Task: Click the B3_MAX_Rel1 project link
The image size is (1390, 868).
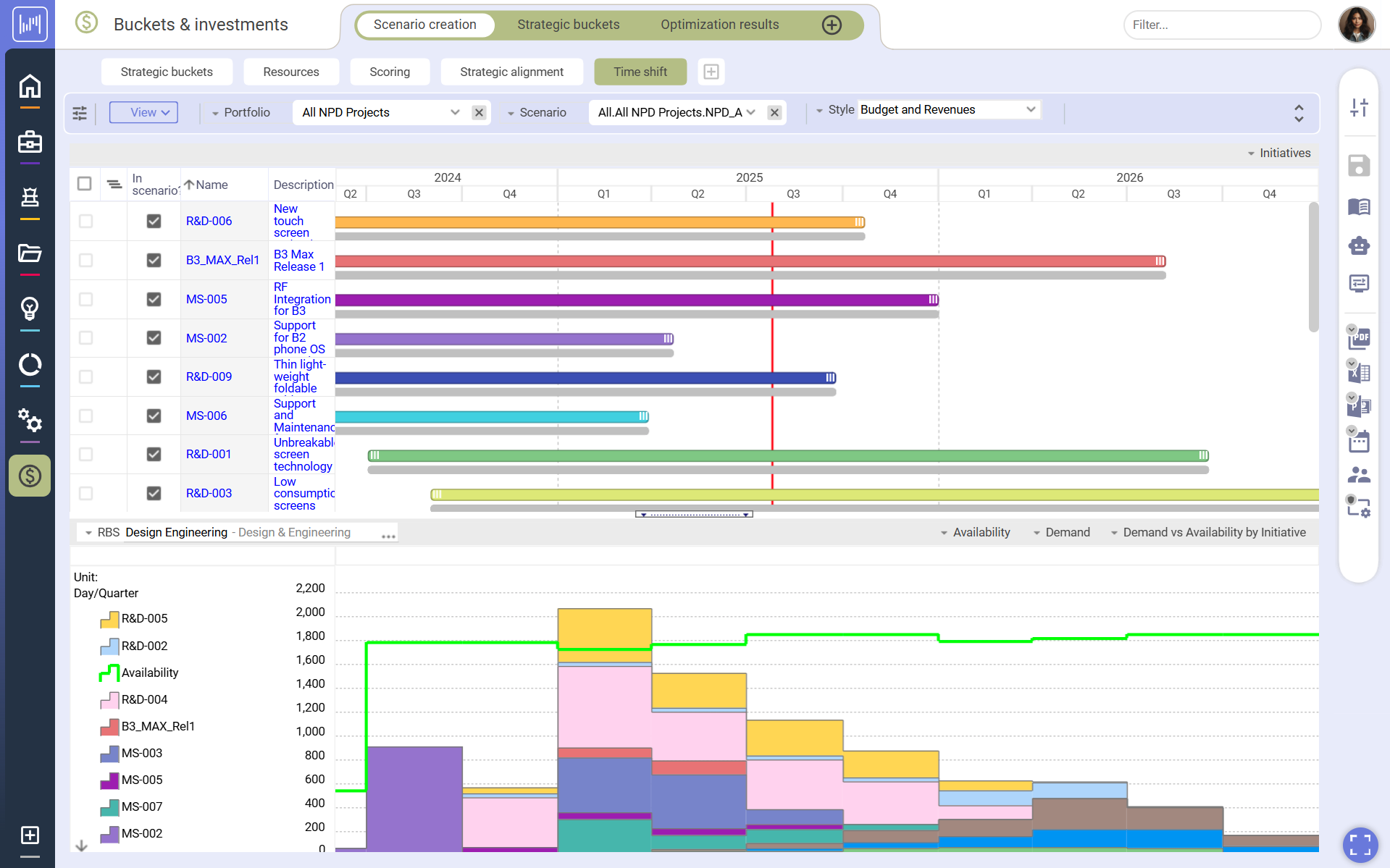Action: tap(222, 261)
